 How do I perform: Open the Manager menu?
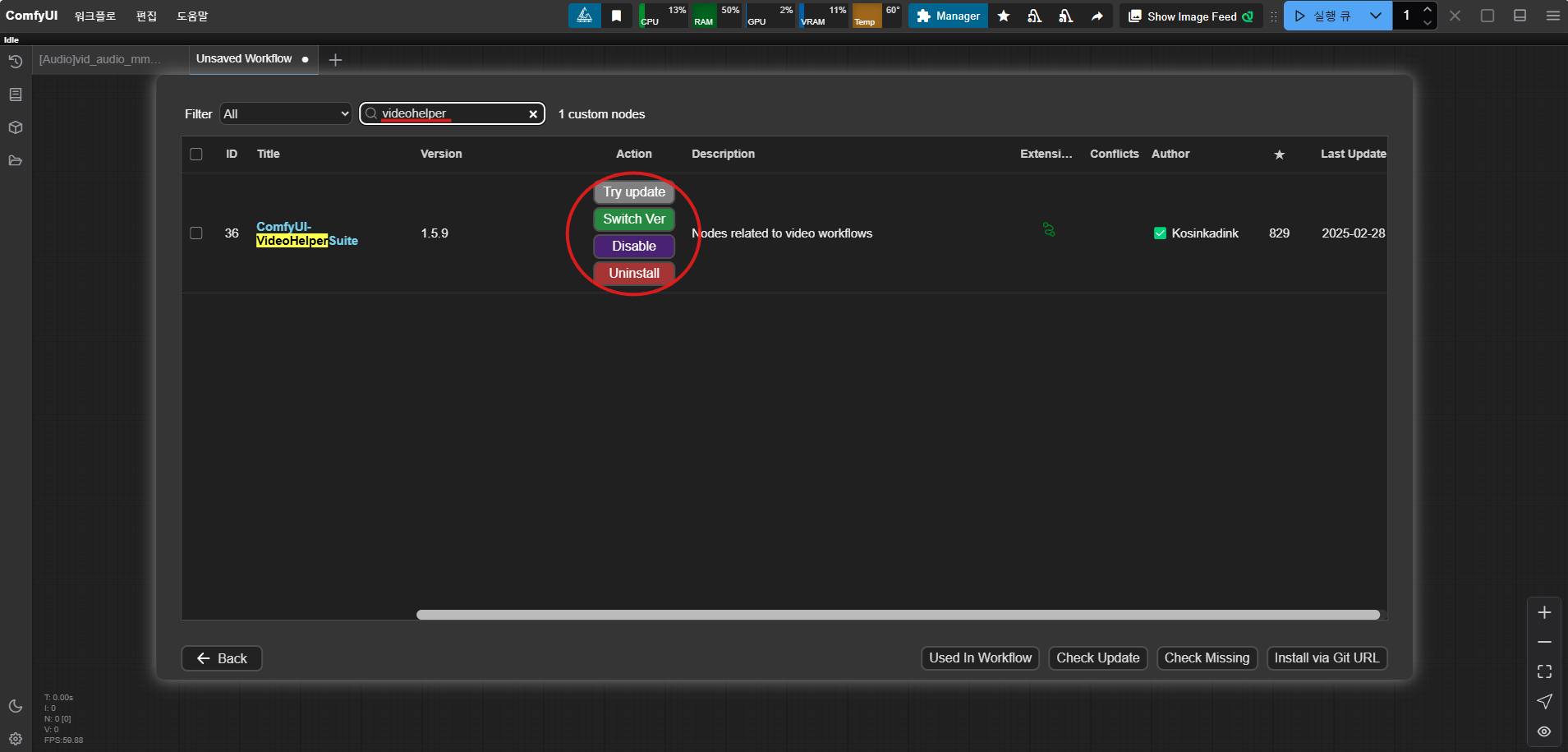pyautogui.click(x=949, y=16)
